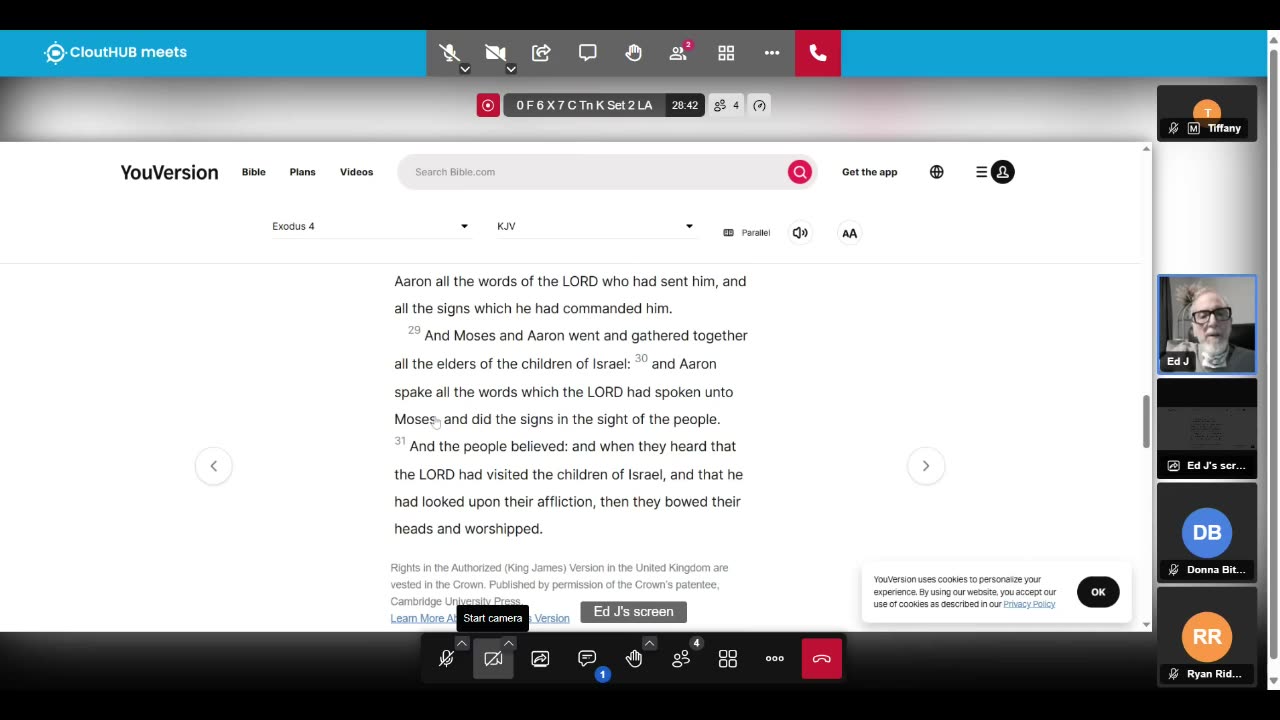Toggle Parallel reading mode

(746, 233)
